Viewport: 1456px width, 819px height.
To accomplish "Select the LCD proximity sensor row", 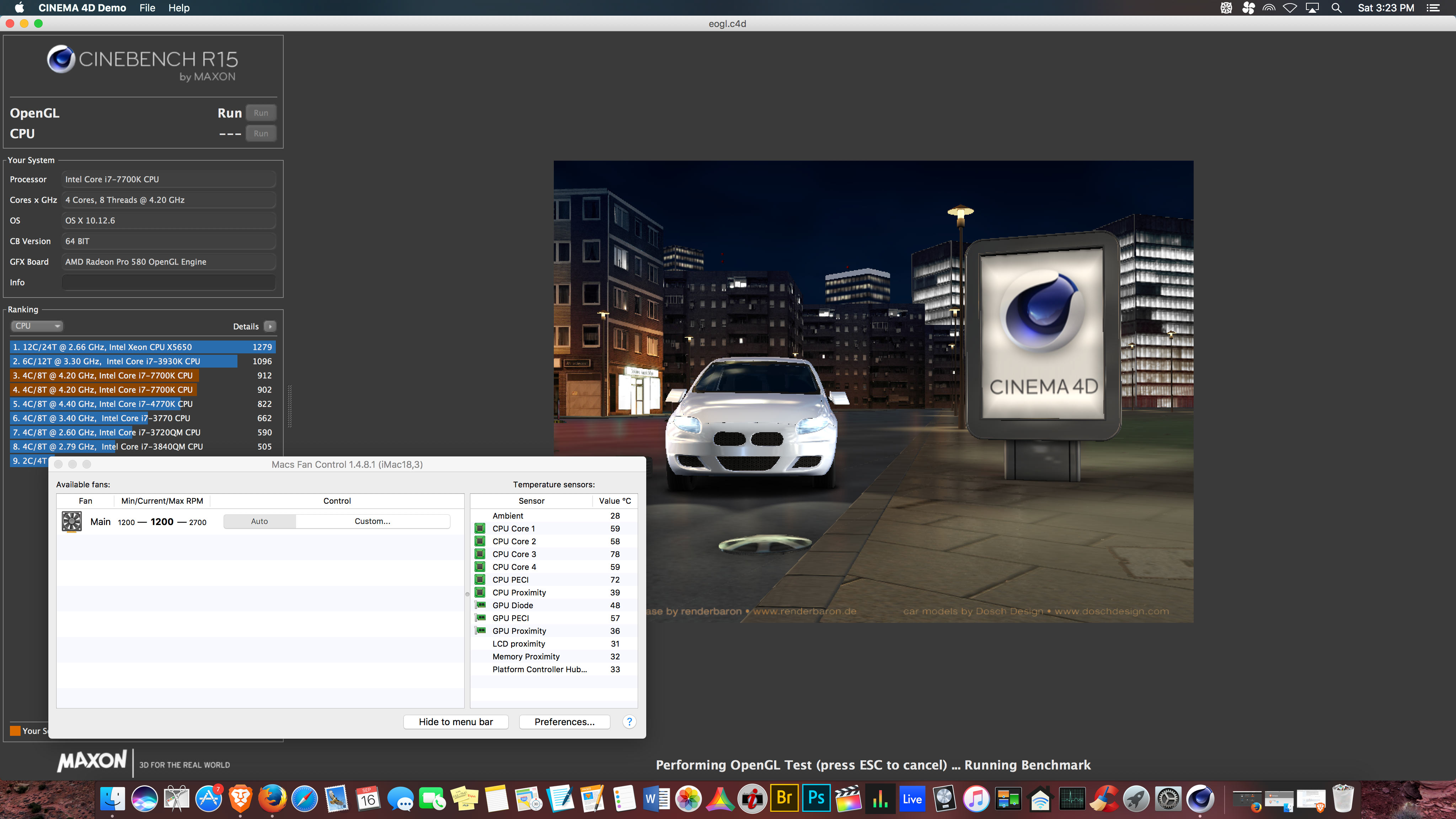I will click(x=554, y=643).
